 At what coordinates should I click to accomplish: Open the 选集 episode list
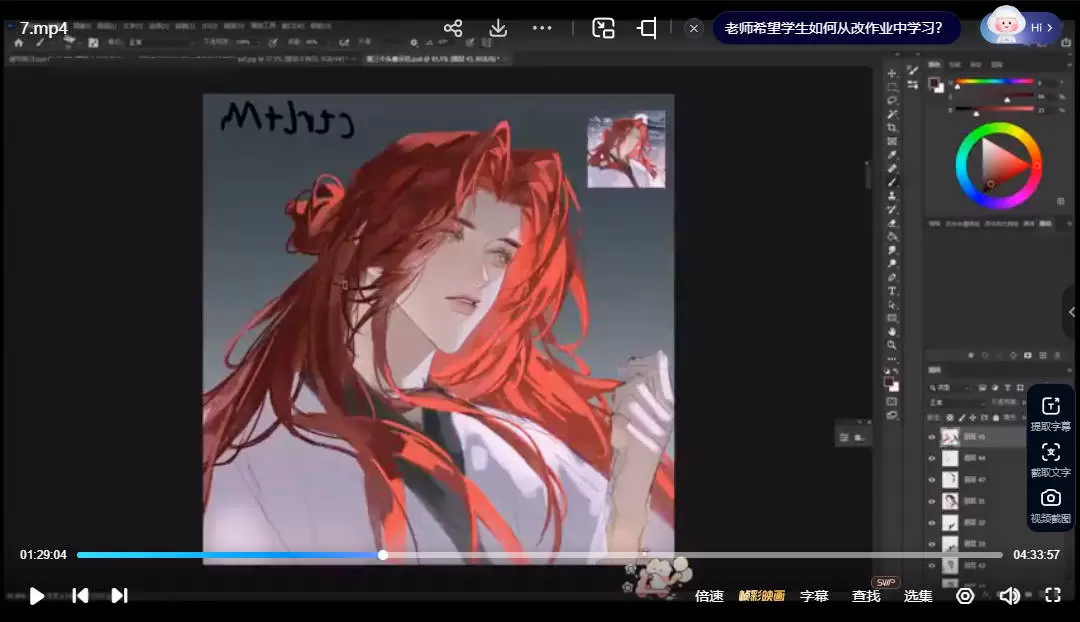(x=917, y=596)
